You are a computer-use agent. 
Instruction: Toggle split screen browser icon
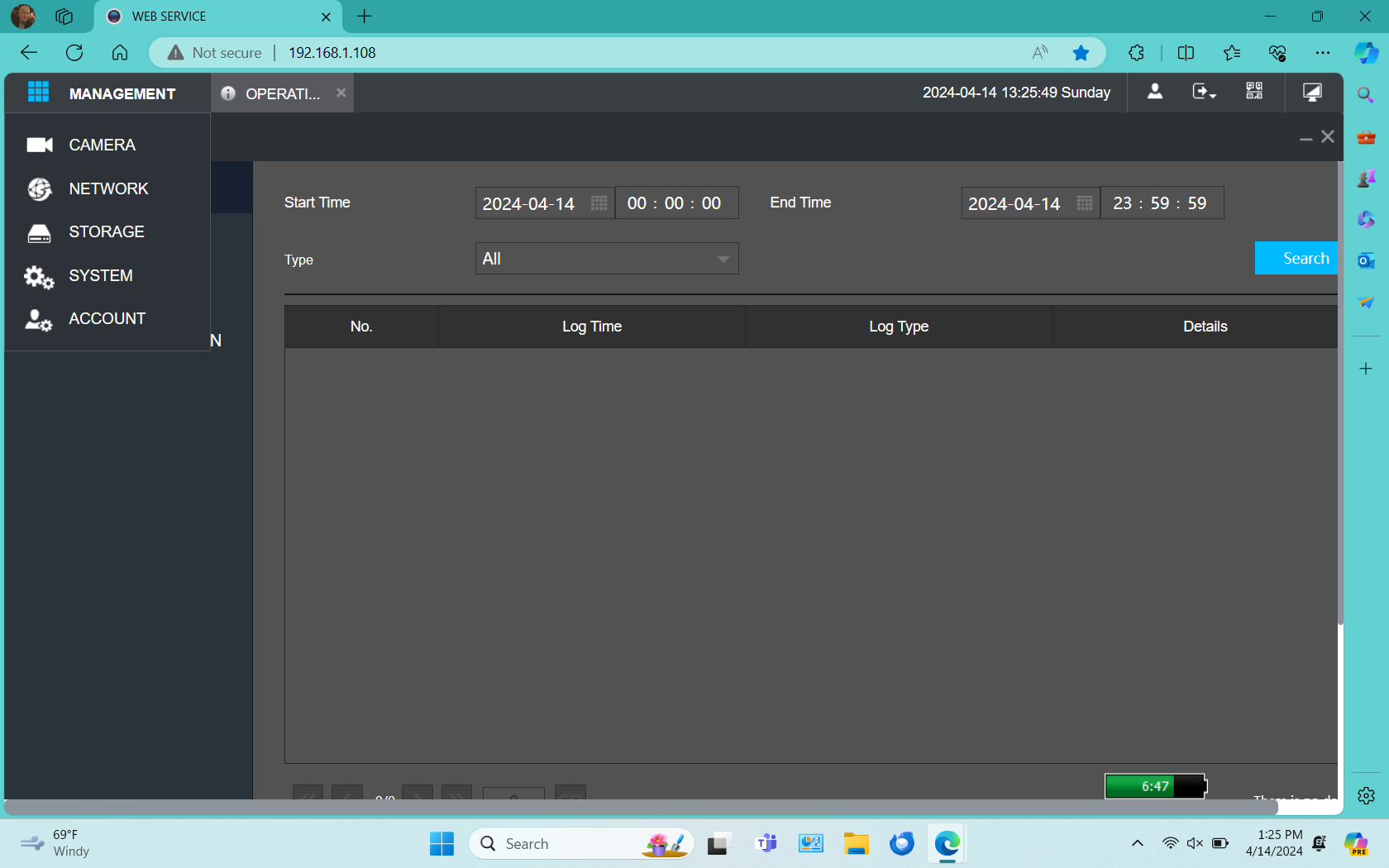pos(1186,53)
